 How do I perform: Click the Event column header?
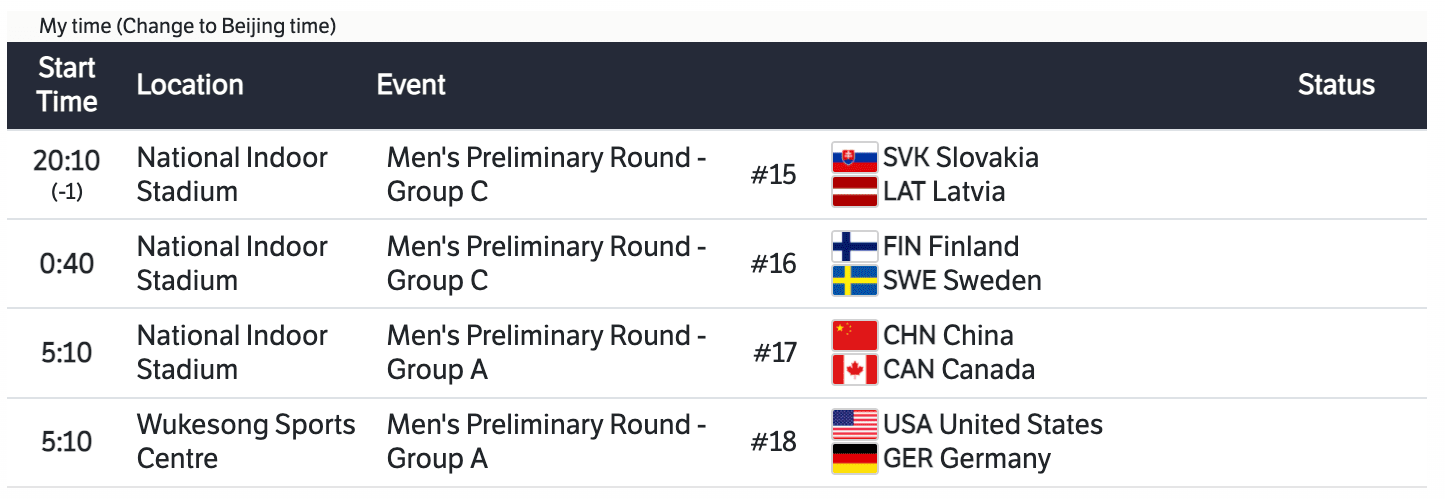click(411, 85)
